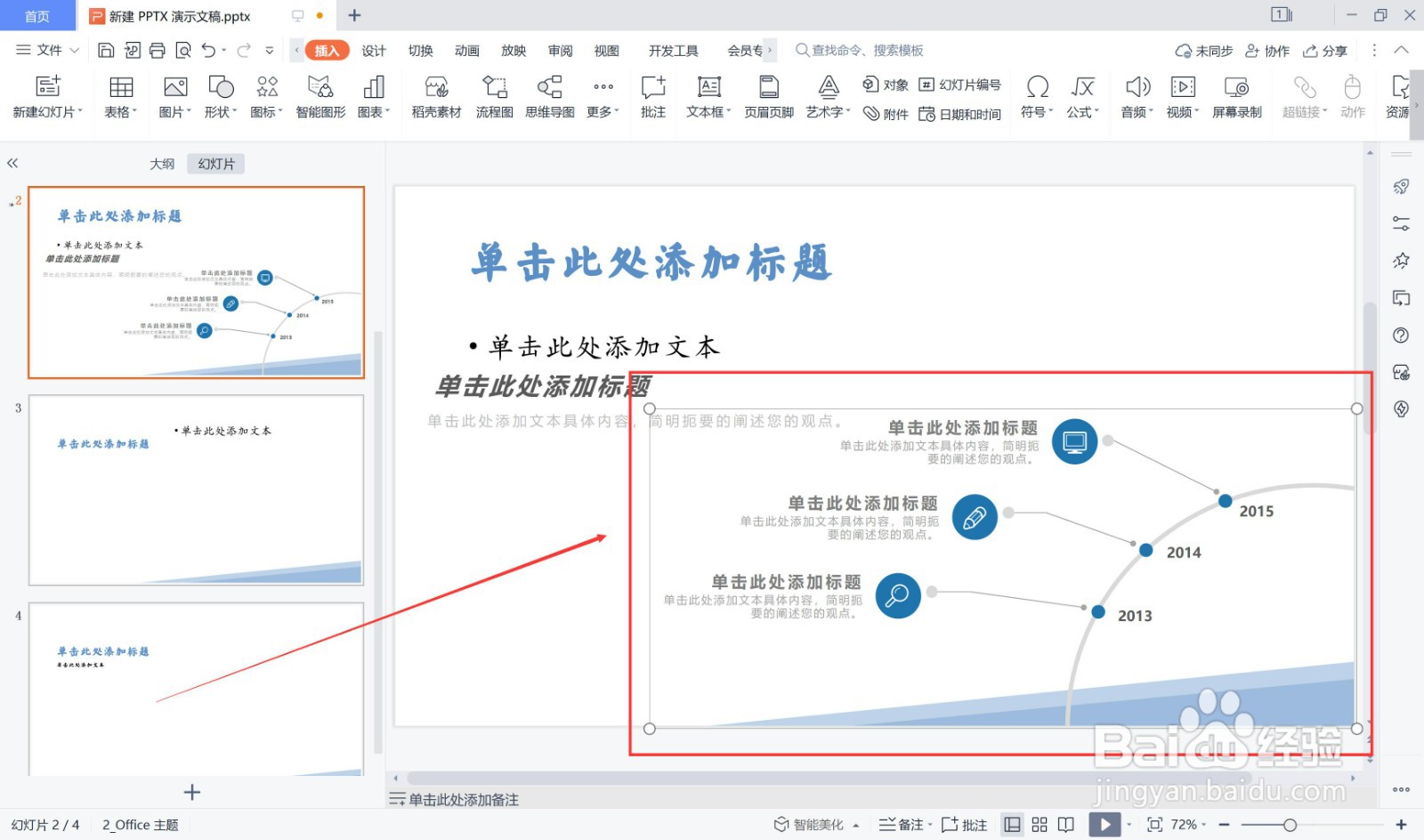Switch to the Transitions (切换) tab
Image resolution: width=1424 pixels, height=840 pixels.
(420, 51)
